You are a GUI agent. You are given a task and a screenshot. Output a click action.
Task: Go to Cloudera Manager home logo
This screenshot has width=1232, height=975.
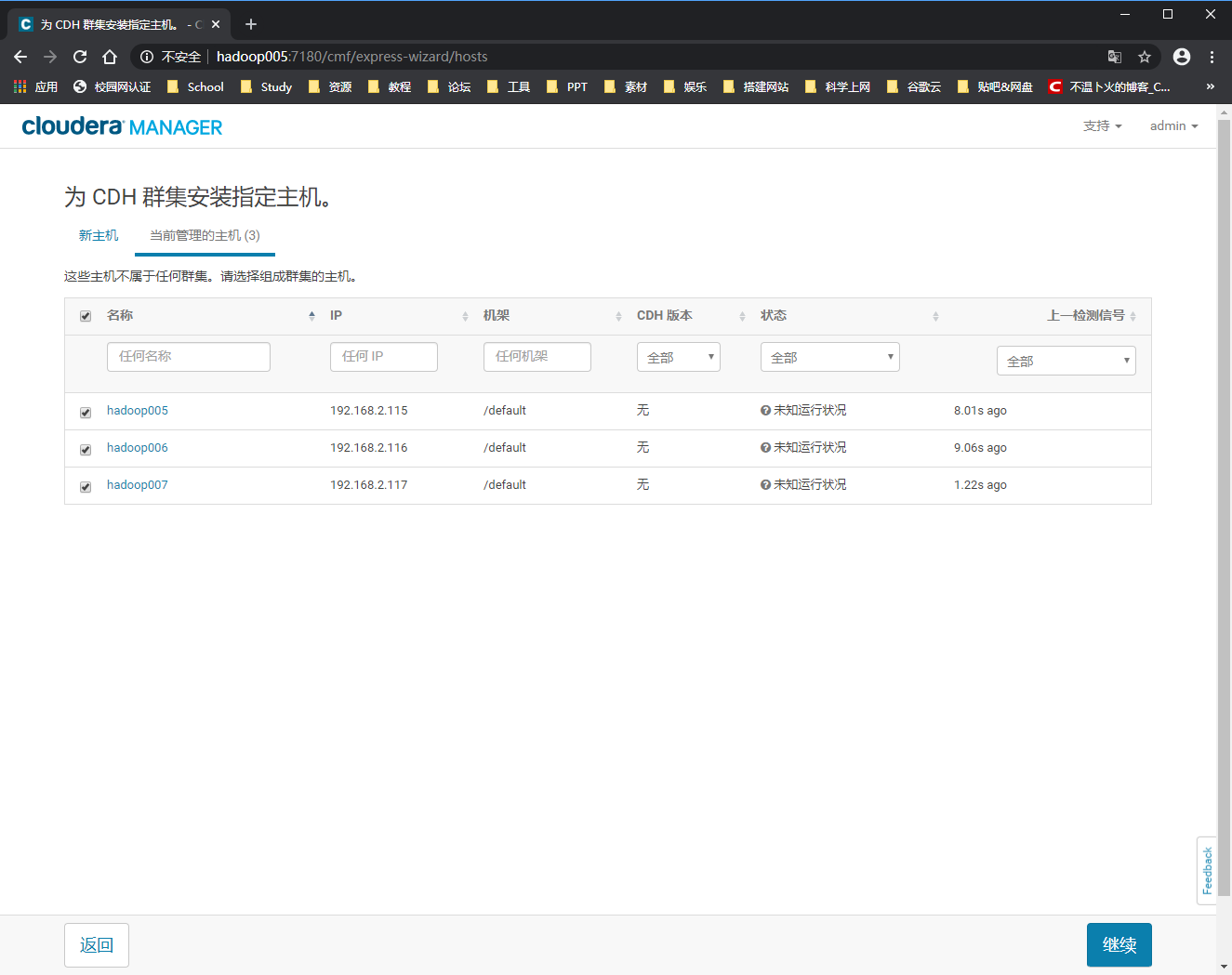pos(122,126)
